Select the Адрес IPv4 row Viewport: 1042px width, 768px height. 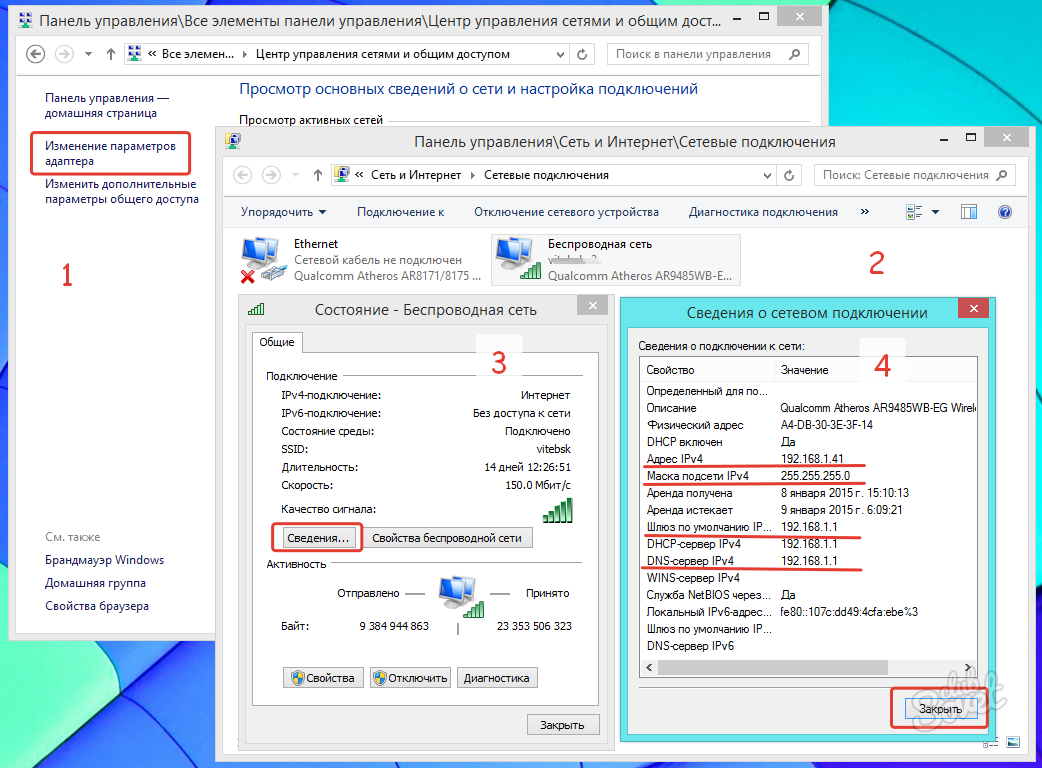point(808,458)
